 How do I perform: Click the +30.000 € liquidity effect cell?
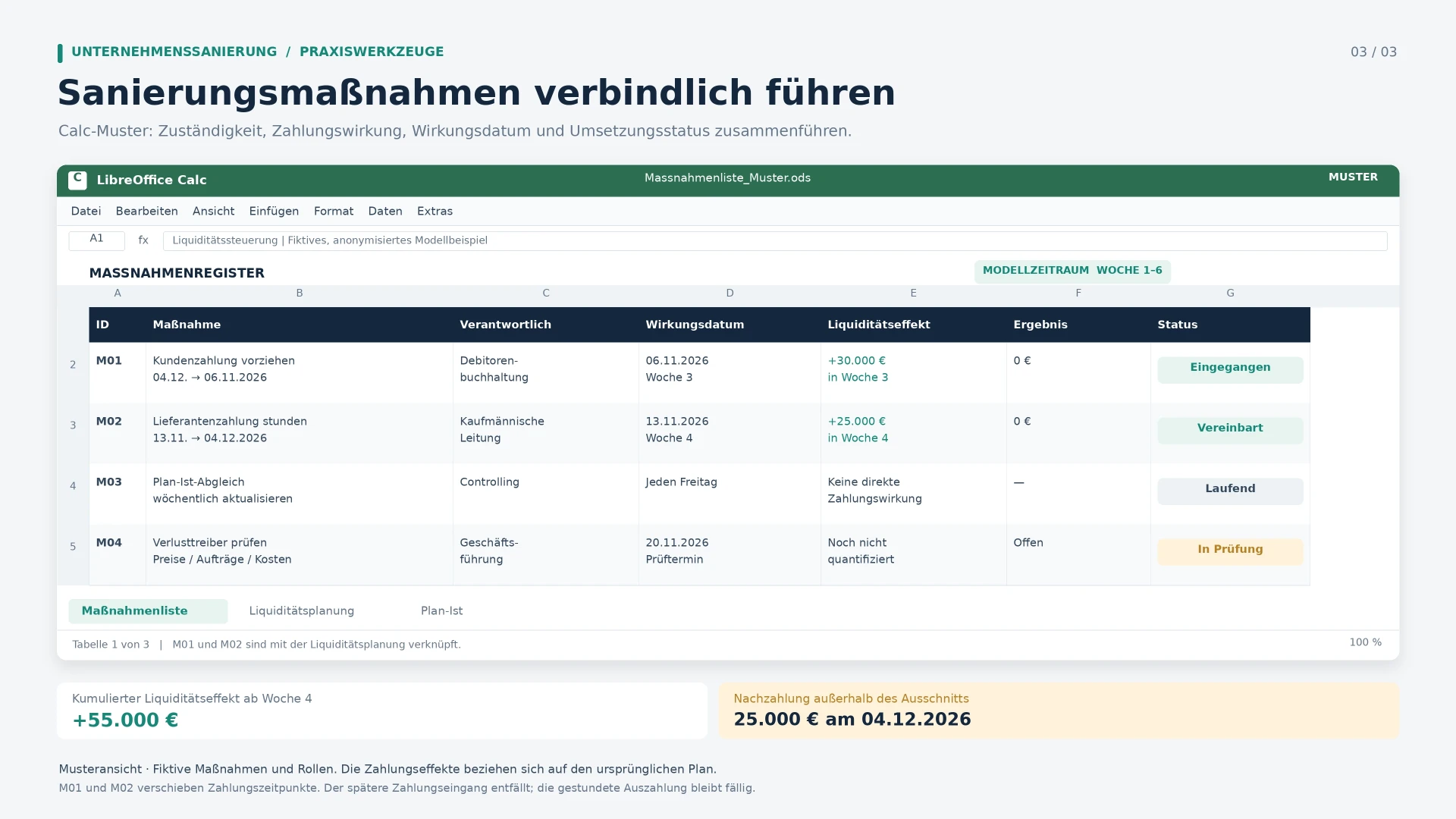pyautogui.click(x=914, y=372)
